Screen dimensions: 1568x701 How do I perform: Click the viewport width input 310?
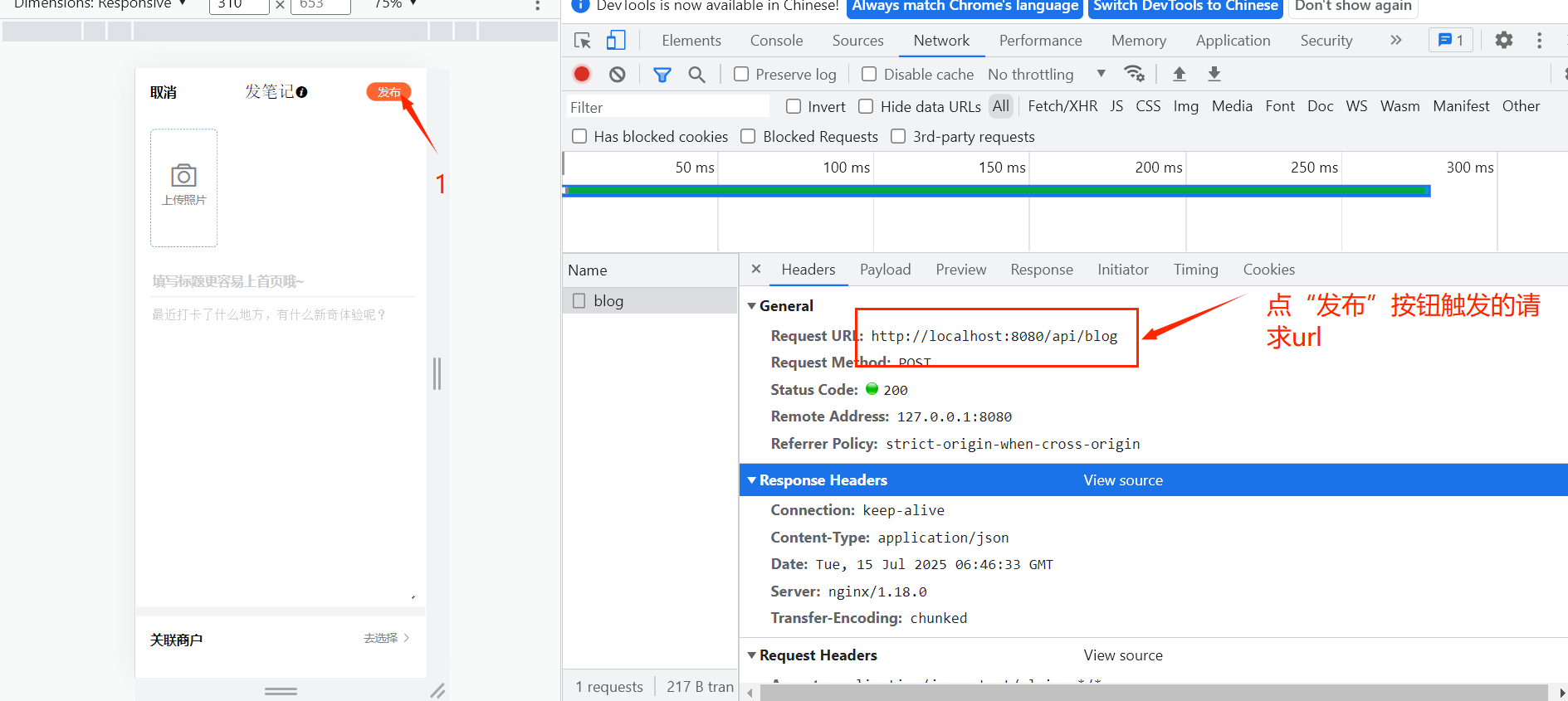(x=239, y=6)
